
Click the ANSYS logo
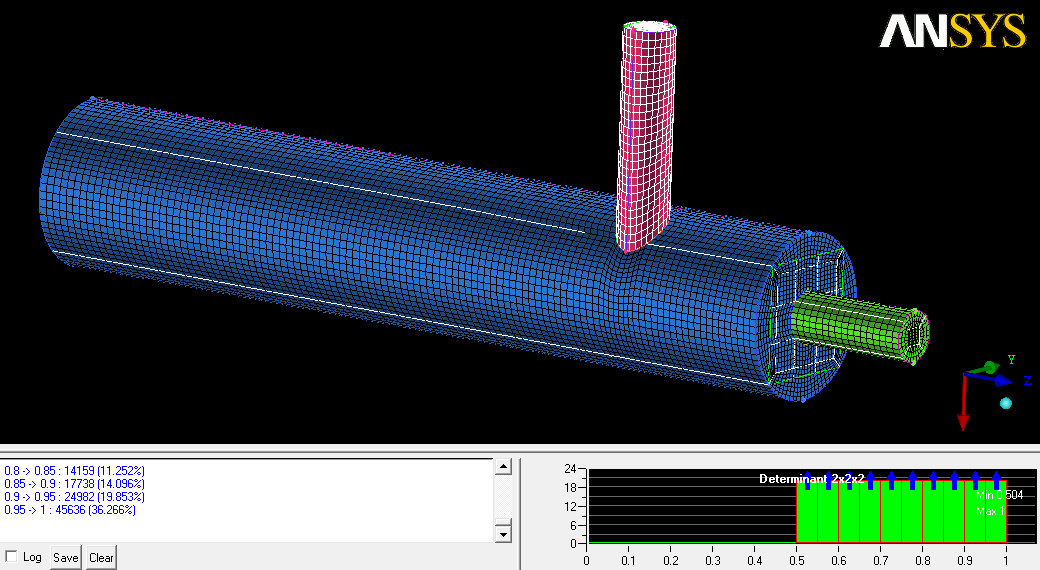[x=952, y=32]
